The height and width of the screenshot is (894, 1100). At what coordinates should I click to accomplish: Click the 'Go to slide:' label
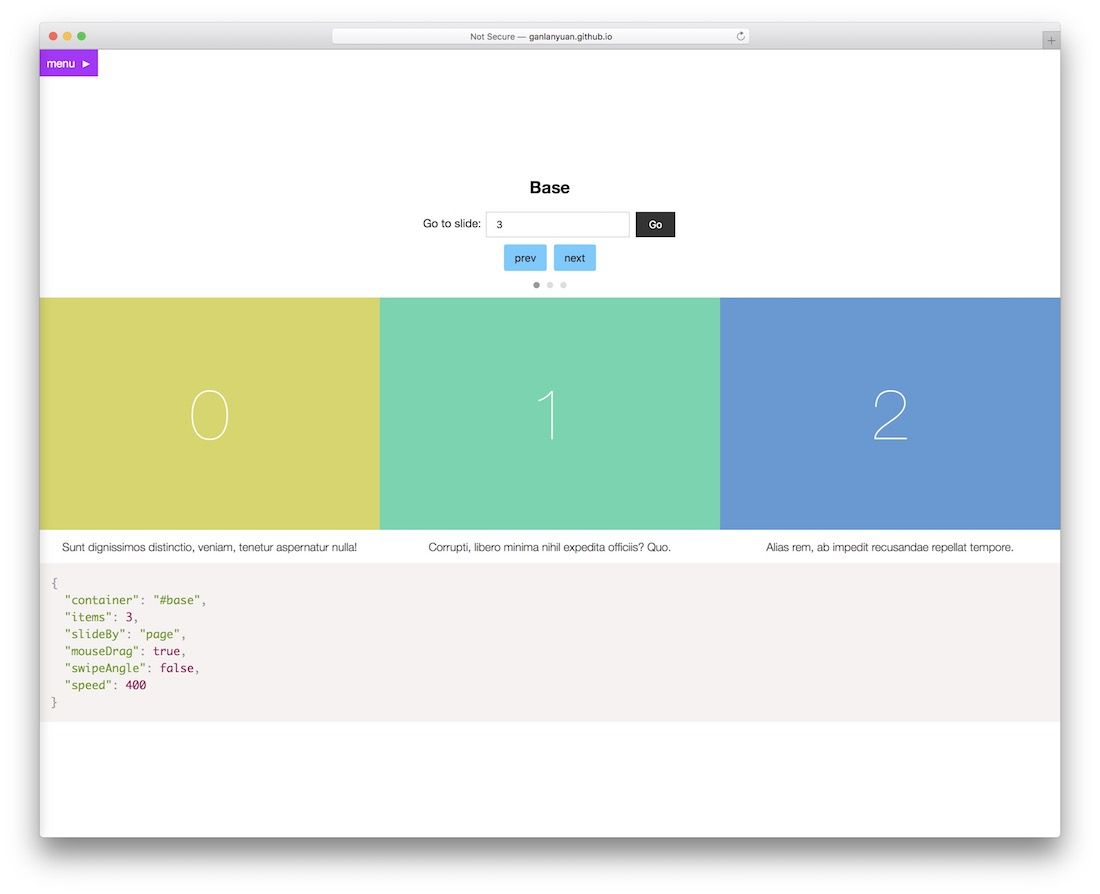[x=452, y=224]
